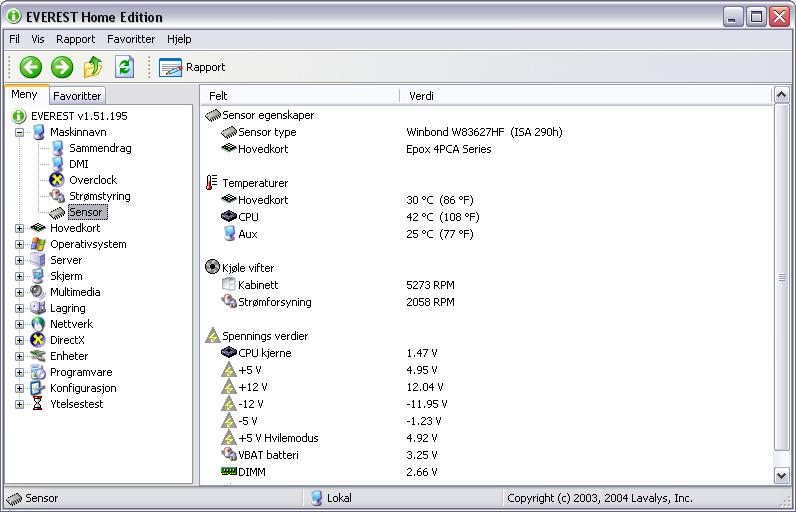Click the green Back arrow button

tap(30, 67)
